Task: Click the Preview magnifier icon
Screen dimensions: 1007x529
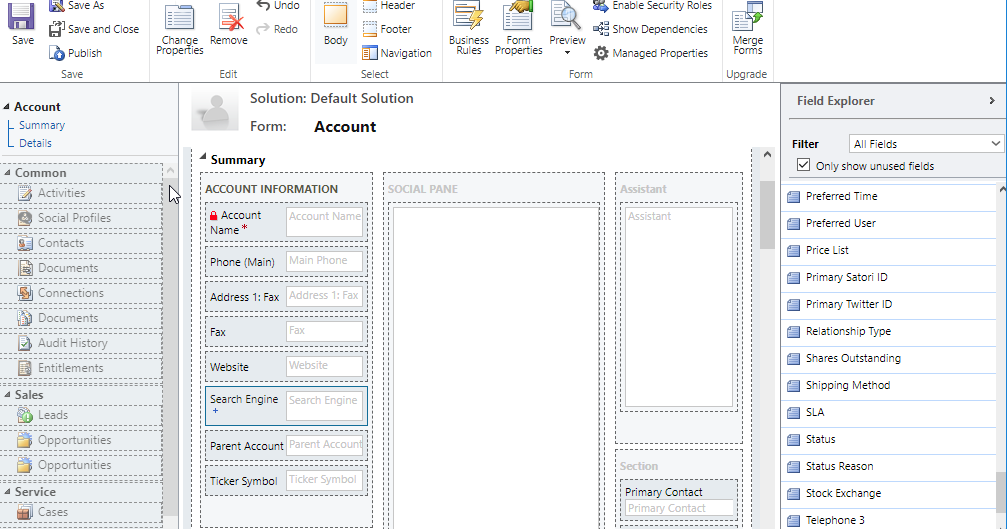Action: [x=566, y=15]
